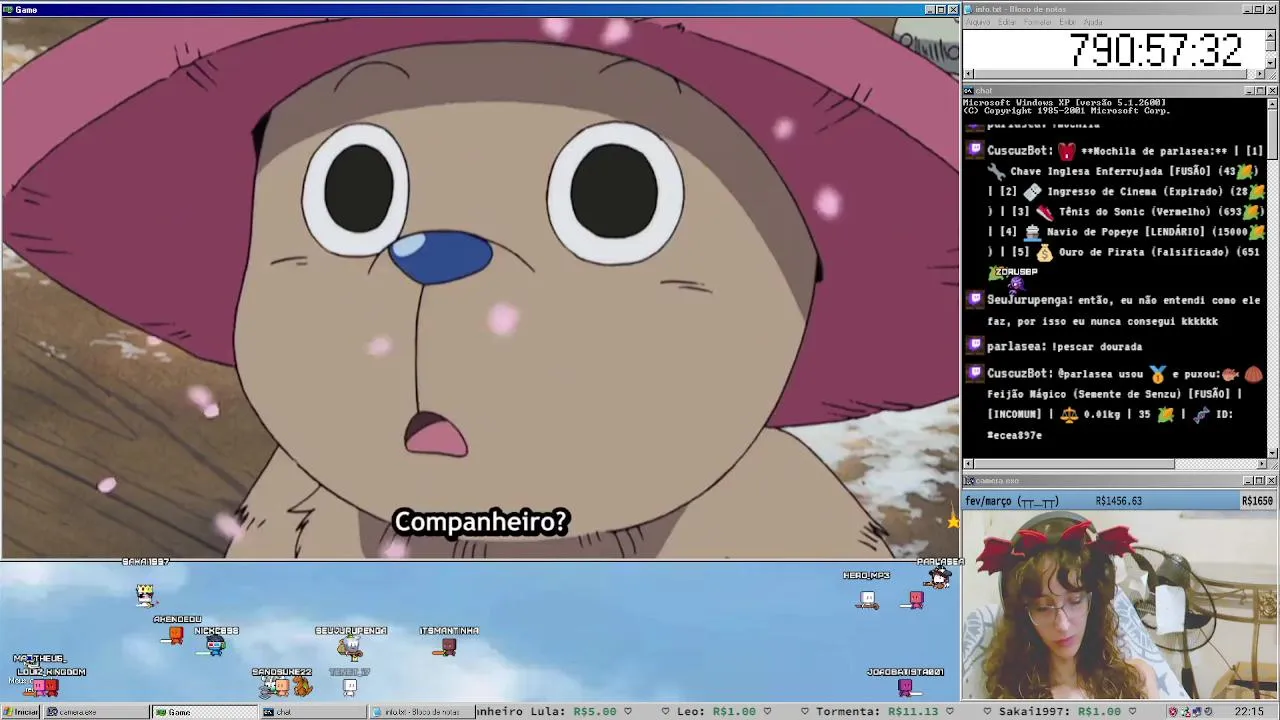Click the label icon before 'ID:'
1280x720 pixels.
pos(1201,414)
